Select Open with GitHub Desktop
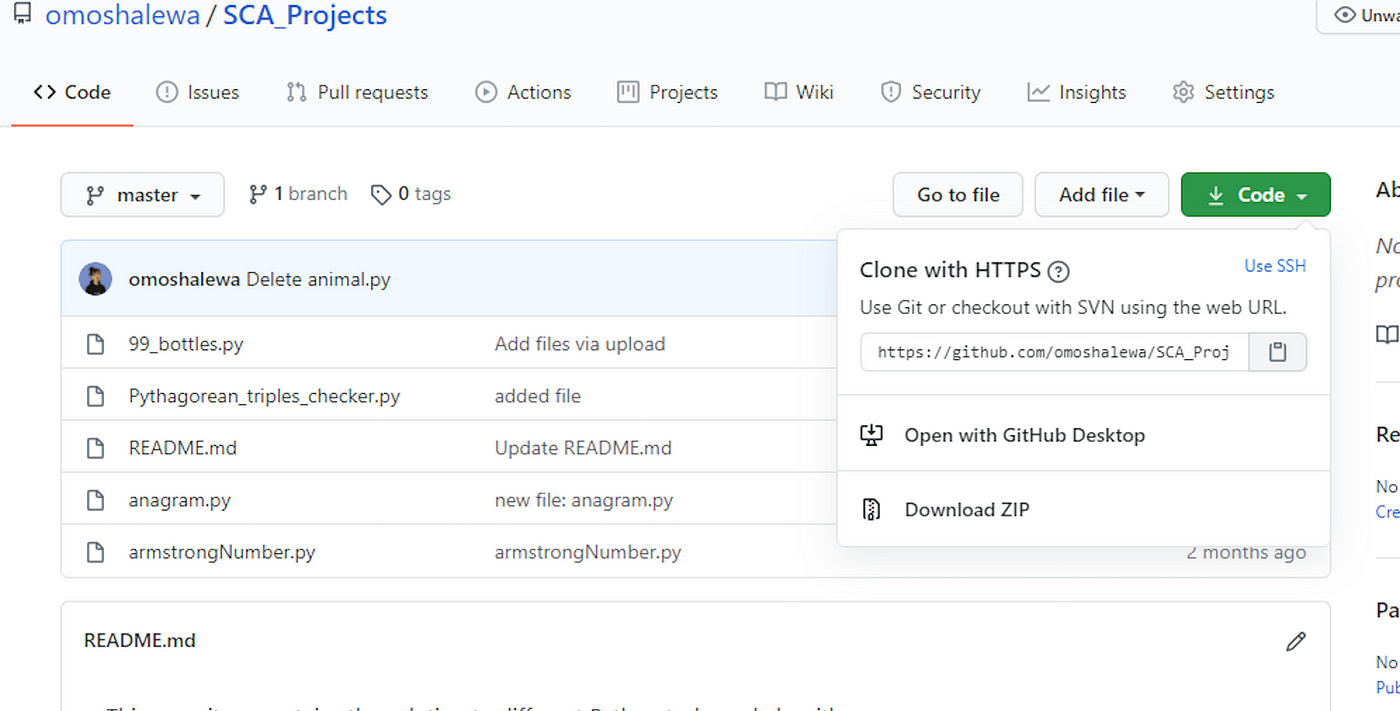 tap(1024, 435)
